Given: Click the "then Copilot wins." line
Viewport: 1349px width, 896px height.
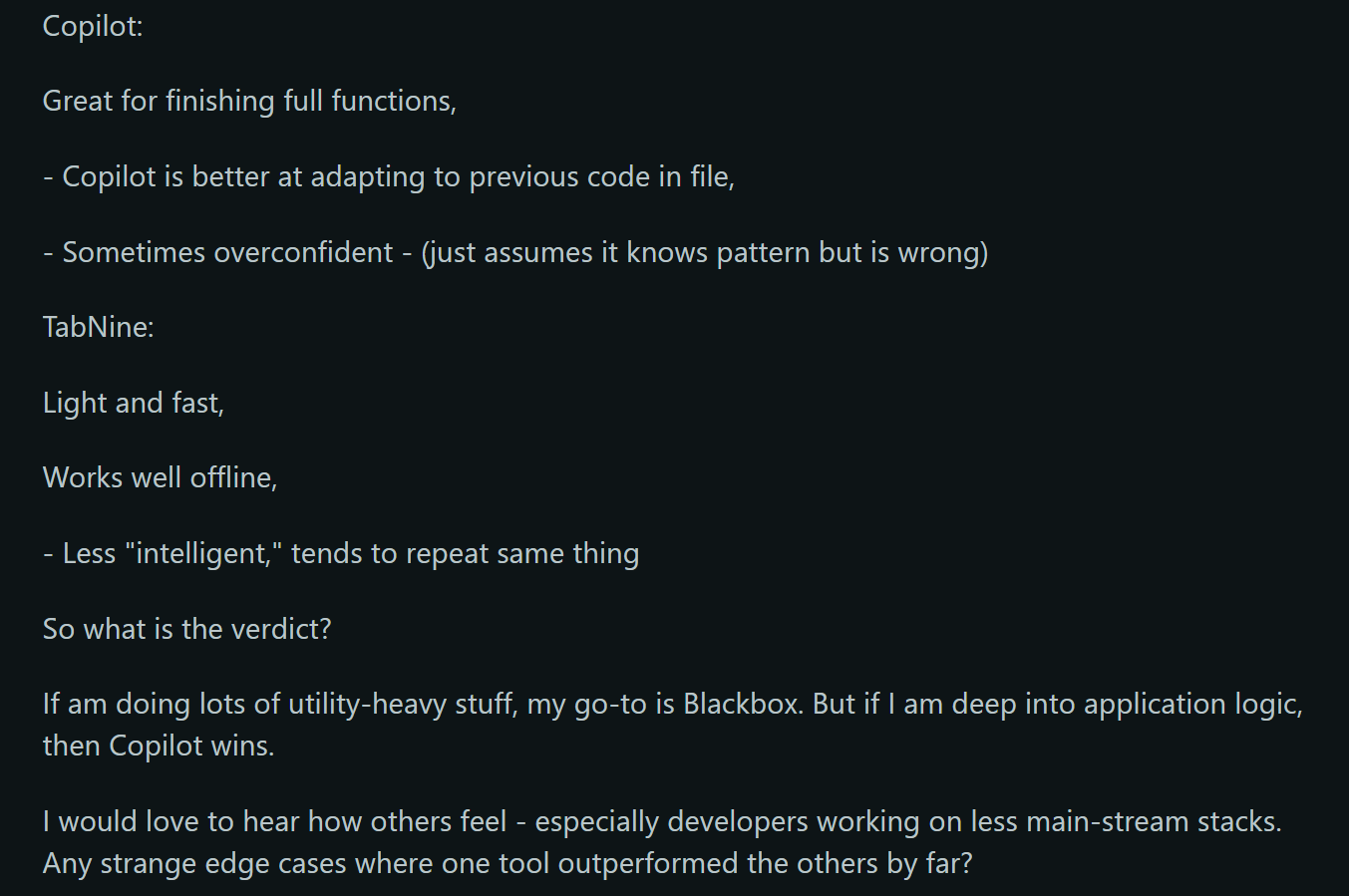Looking at the screenshot, I should [159, 747].
